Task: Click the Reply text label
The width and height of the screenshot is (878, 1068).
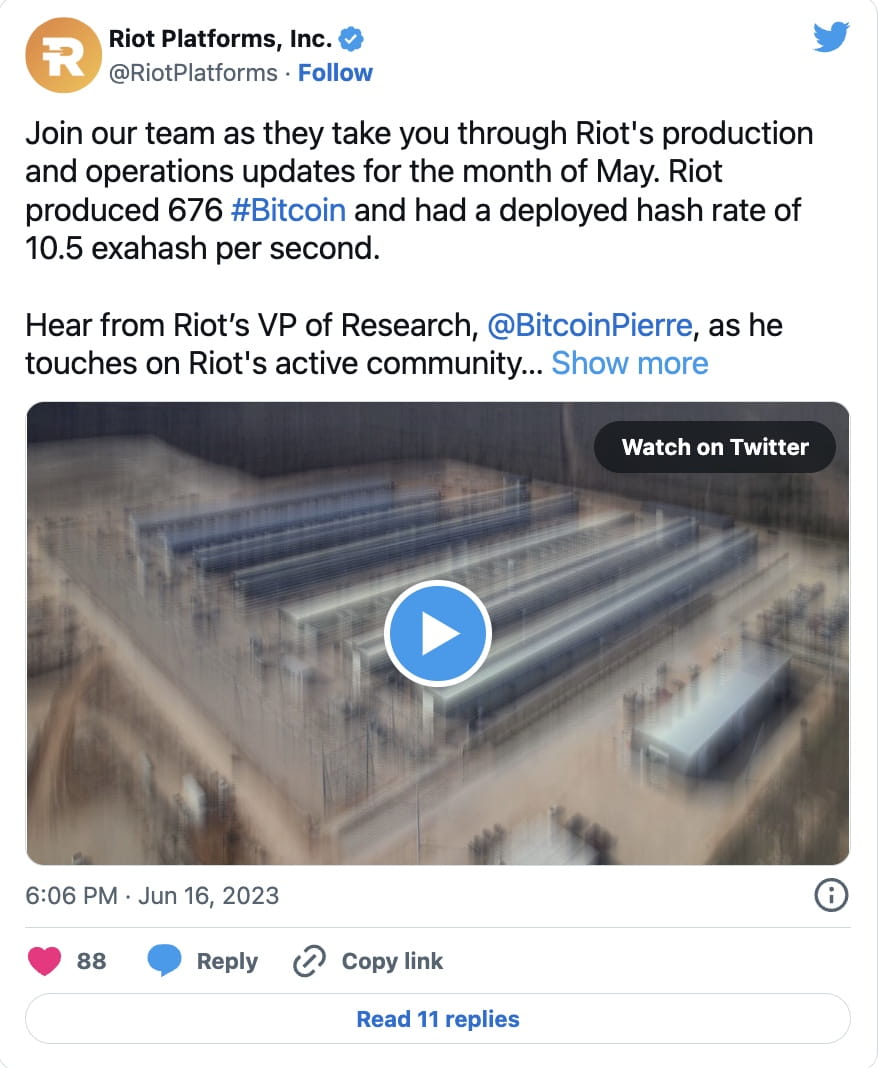Action: pos(228,961)
